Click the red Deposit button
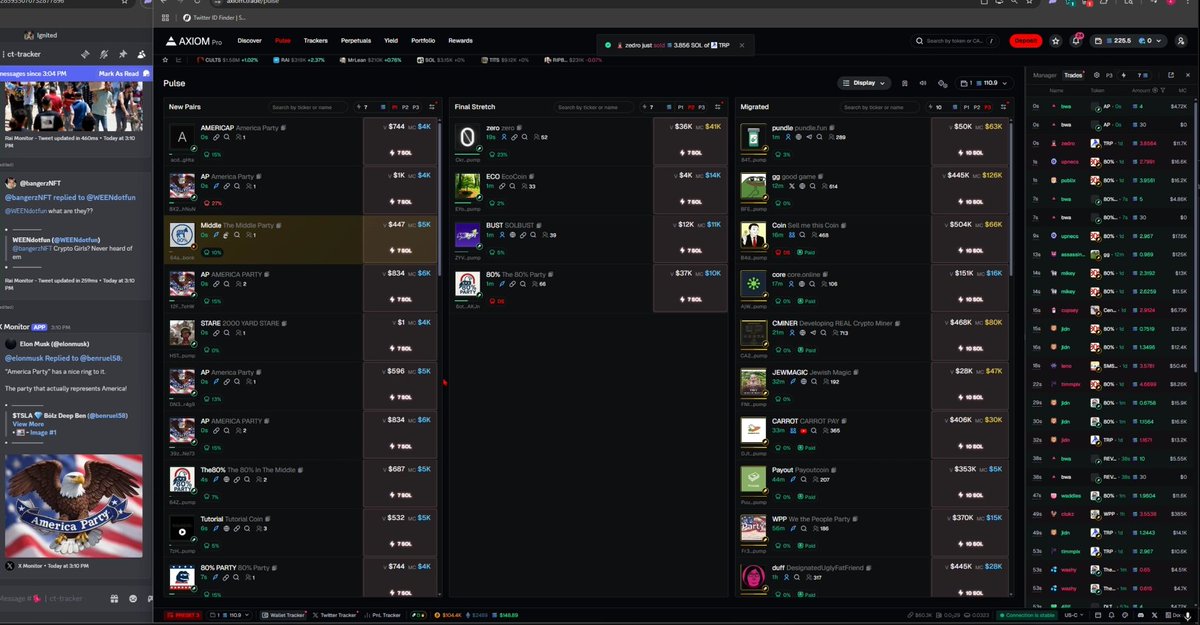This screenshot has height=625, width=1200. click(x=1025, y=41)
